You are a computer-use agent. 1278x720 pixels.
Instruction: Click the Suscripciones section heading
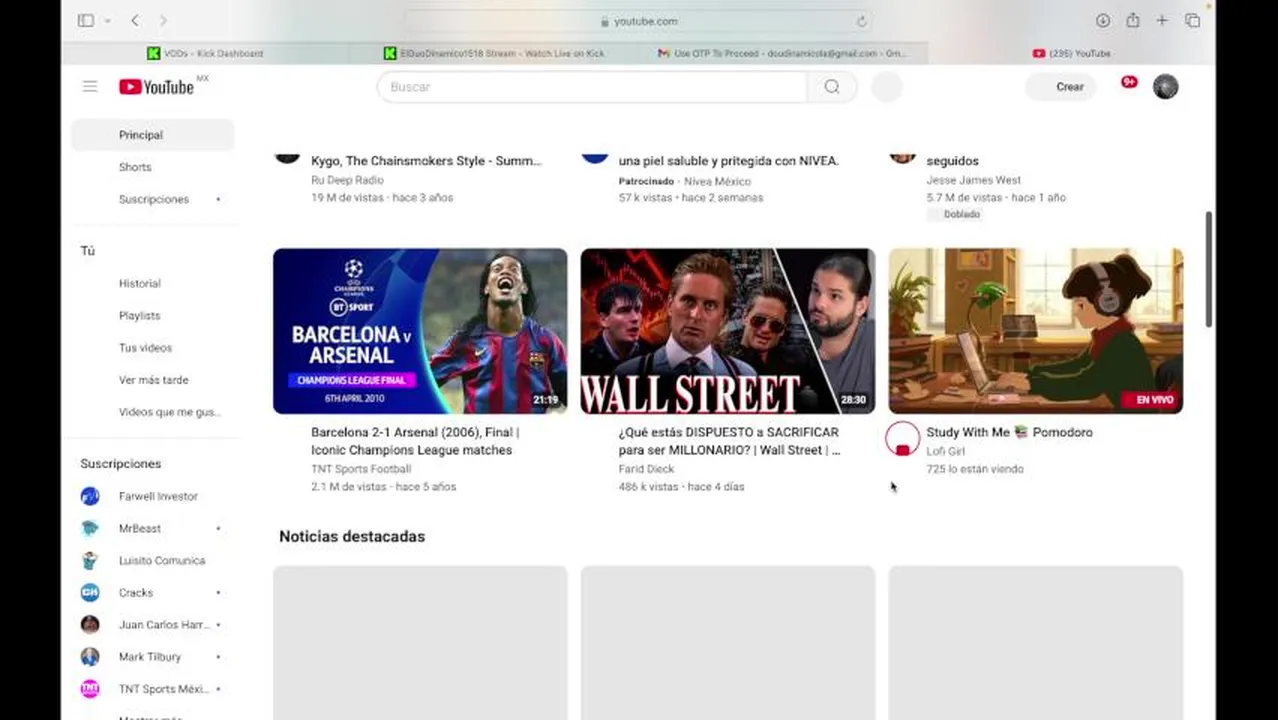tap(120, 464)
